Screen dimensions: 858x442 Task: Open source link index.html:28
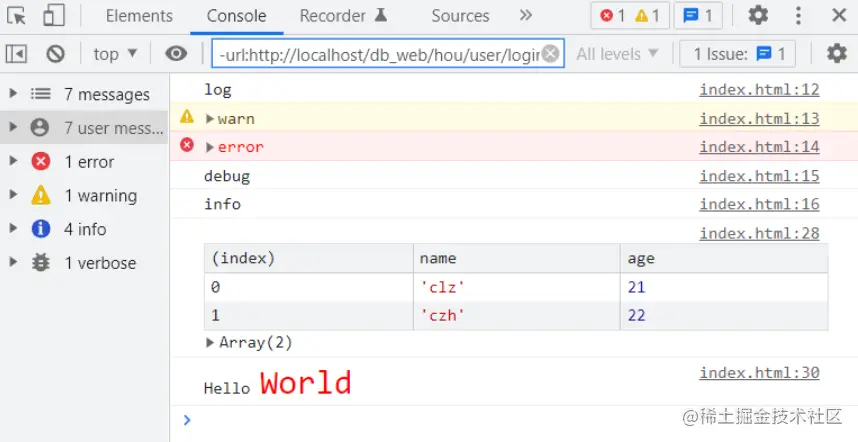760,234
